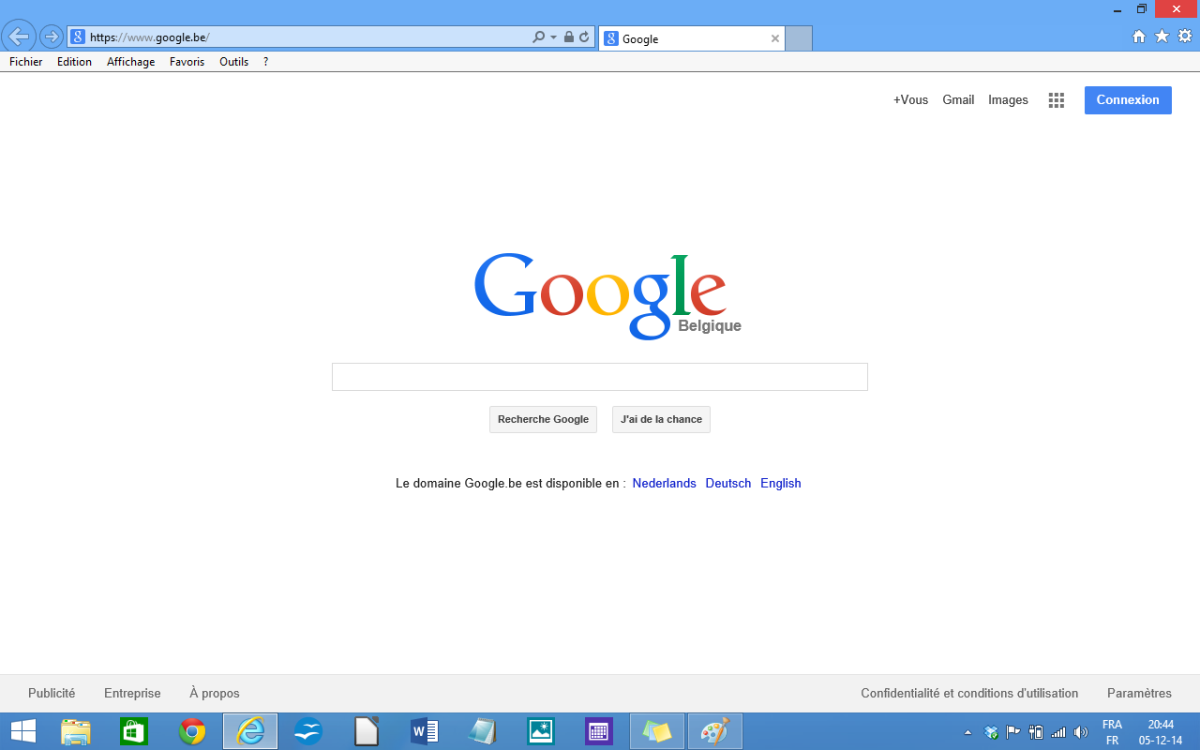
Task: Open the ? help menu
Action: click(x=266, y=62)
